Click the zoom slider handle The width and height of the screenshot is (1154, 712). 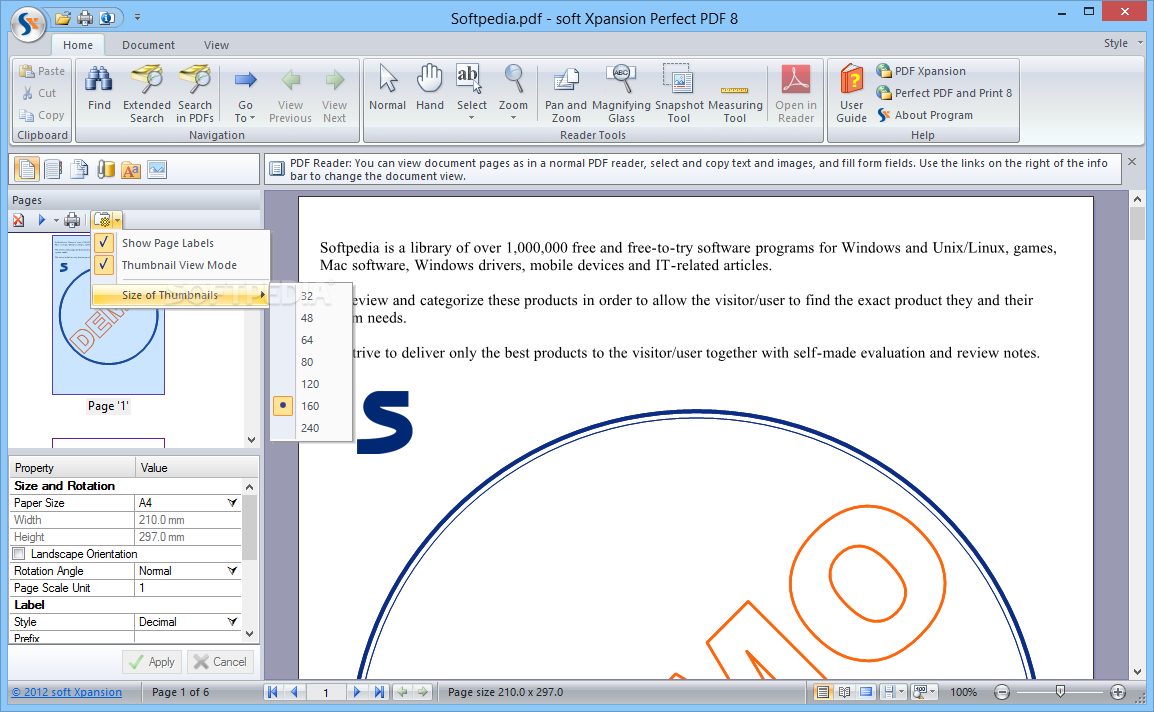[1060, 691]
